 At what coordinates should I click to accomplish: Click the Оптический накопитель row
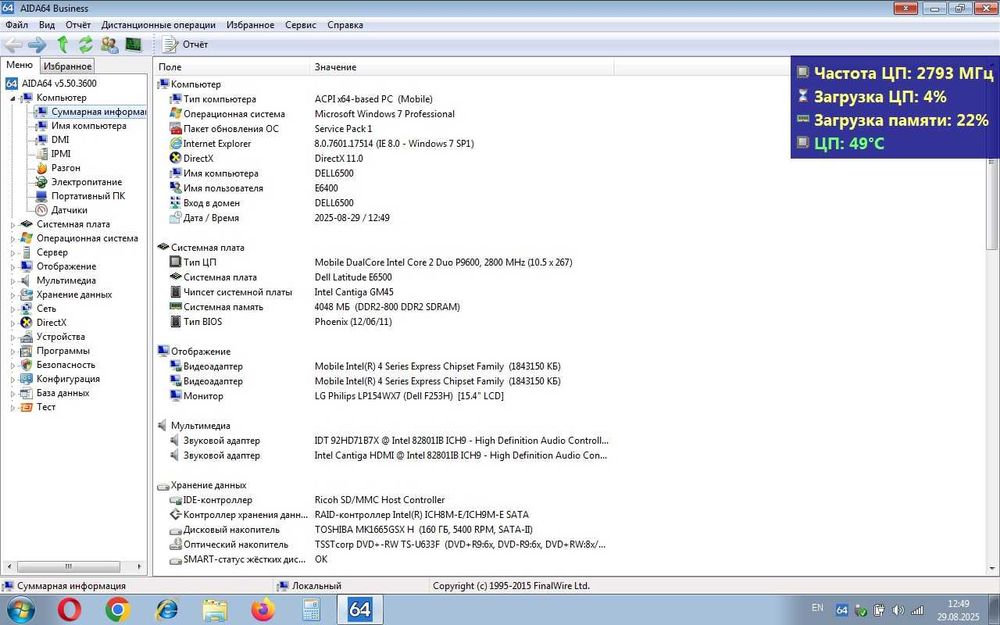click(x=387, y=545)
